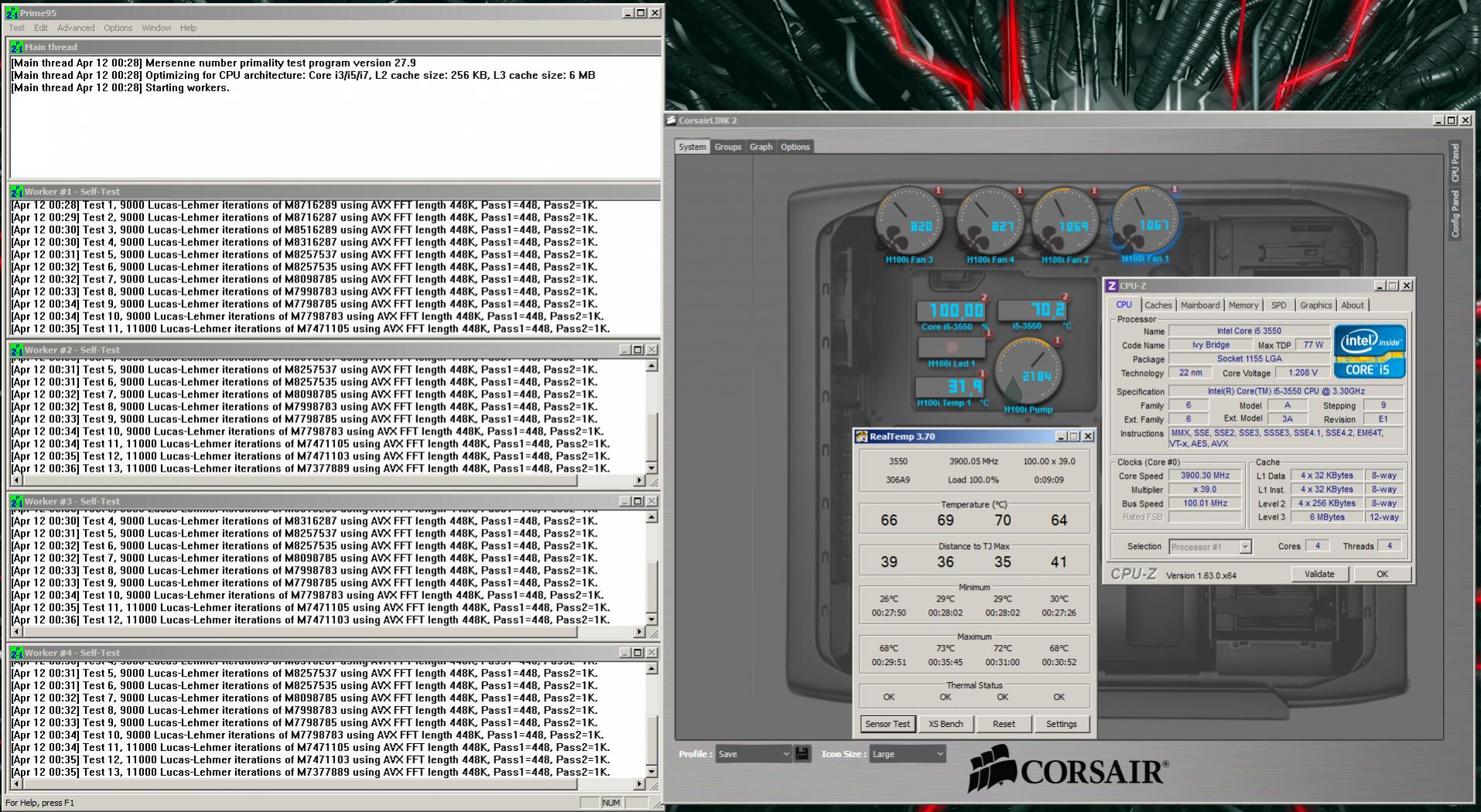Click the Multiplier x 39.0 value in CPU-Z
Image resolution: width=1481 pixels, height=812 pixels.
pos(1205,490)
